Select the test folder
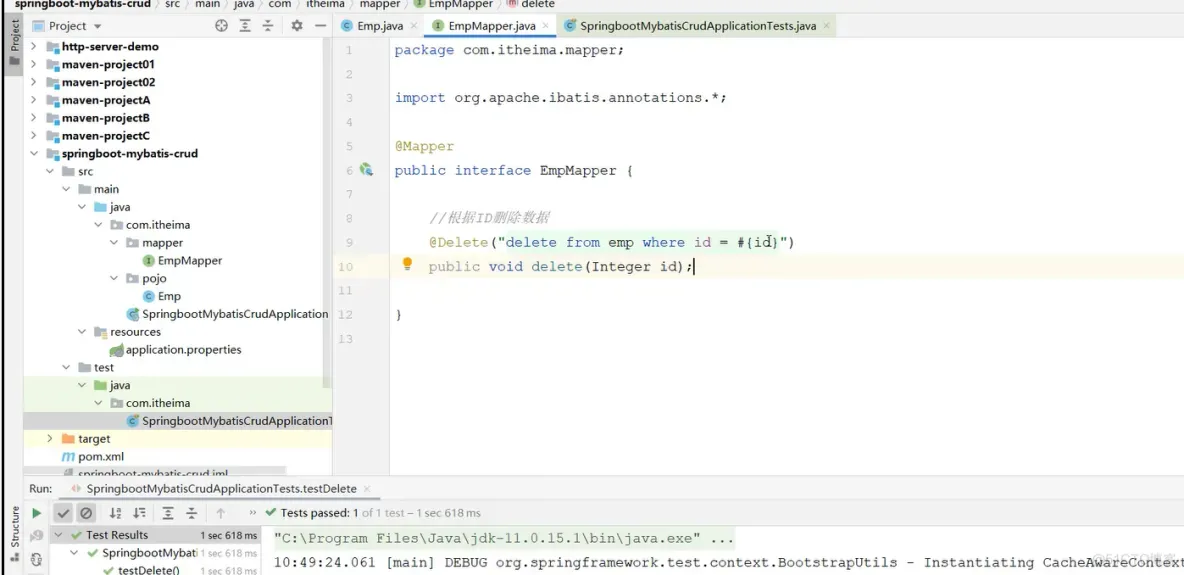Screen dimensions: 1184x575 pyautogui.click(x=96, y=367)
